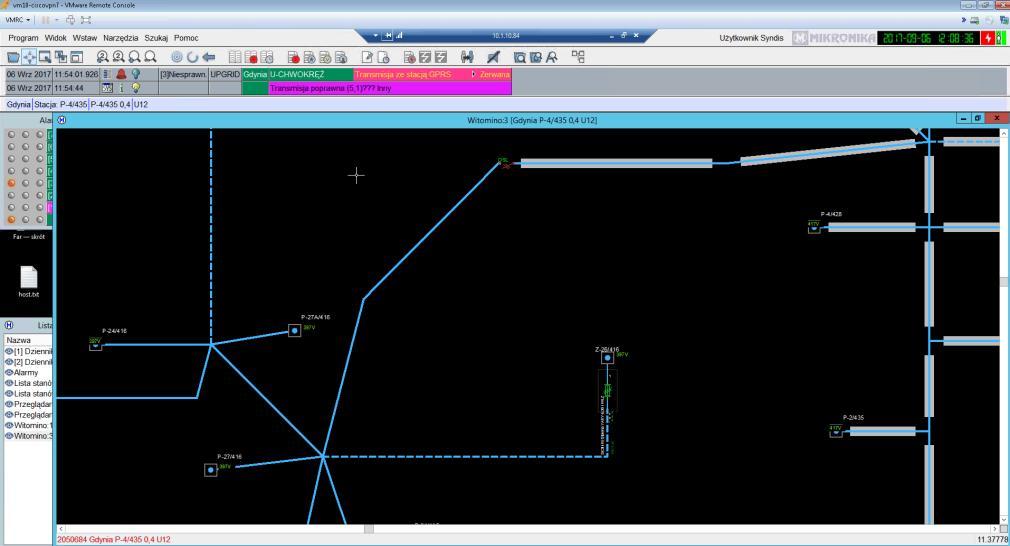Click the Nazwa column header
Screen dimensions: 1010x546
click(27, 340)
